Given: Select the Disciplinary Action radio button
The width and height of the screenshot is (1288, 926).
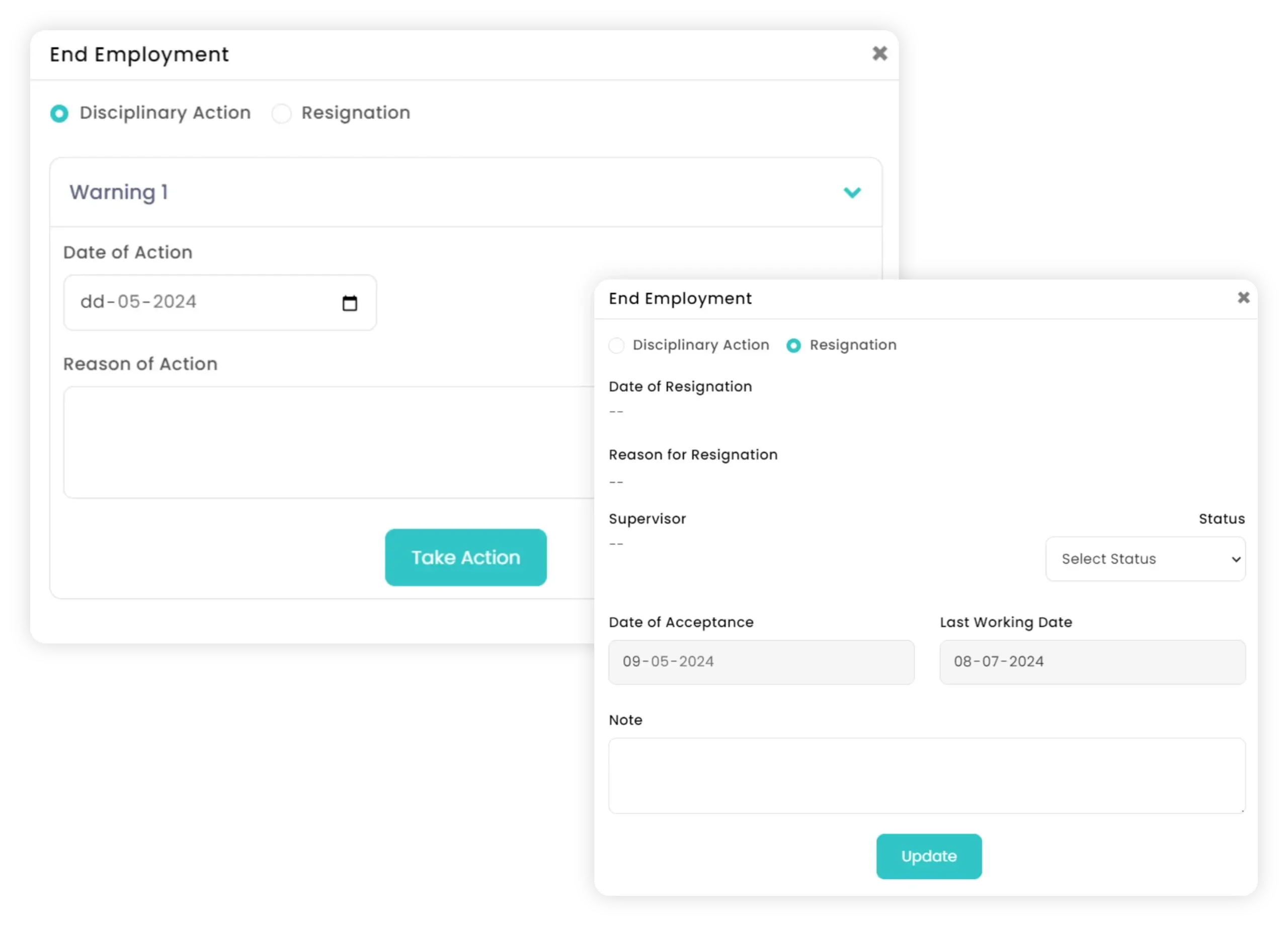Looking at the screenshot, I should coord(59,113).
